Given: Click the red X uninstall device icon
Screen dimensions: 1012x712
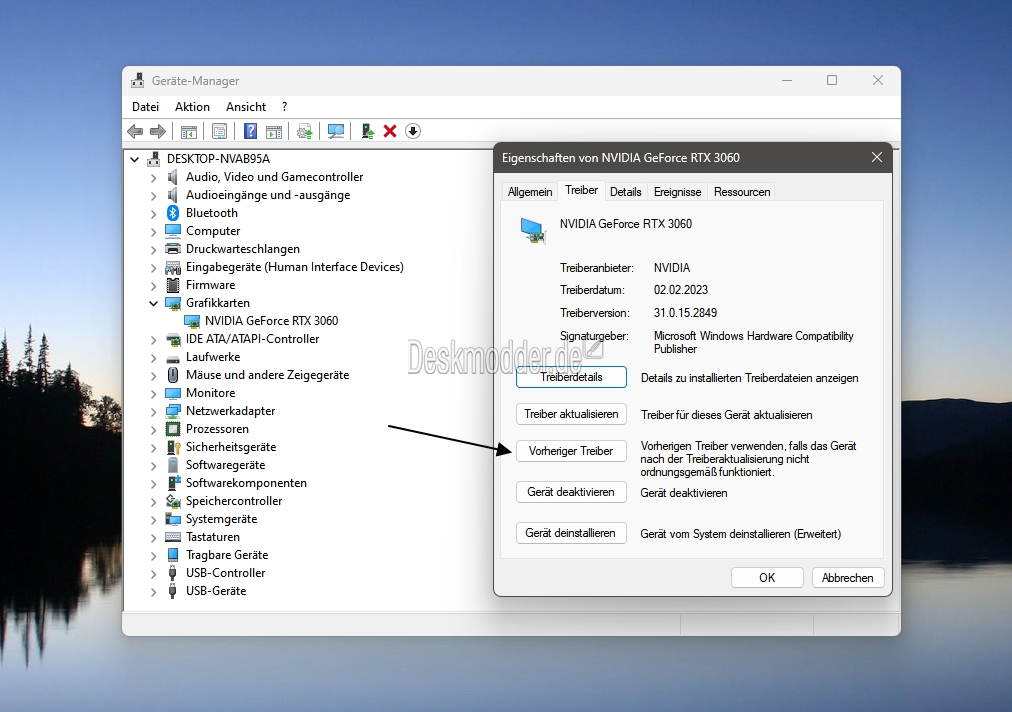Looking at the screenshot, I should coord(390,132).
